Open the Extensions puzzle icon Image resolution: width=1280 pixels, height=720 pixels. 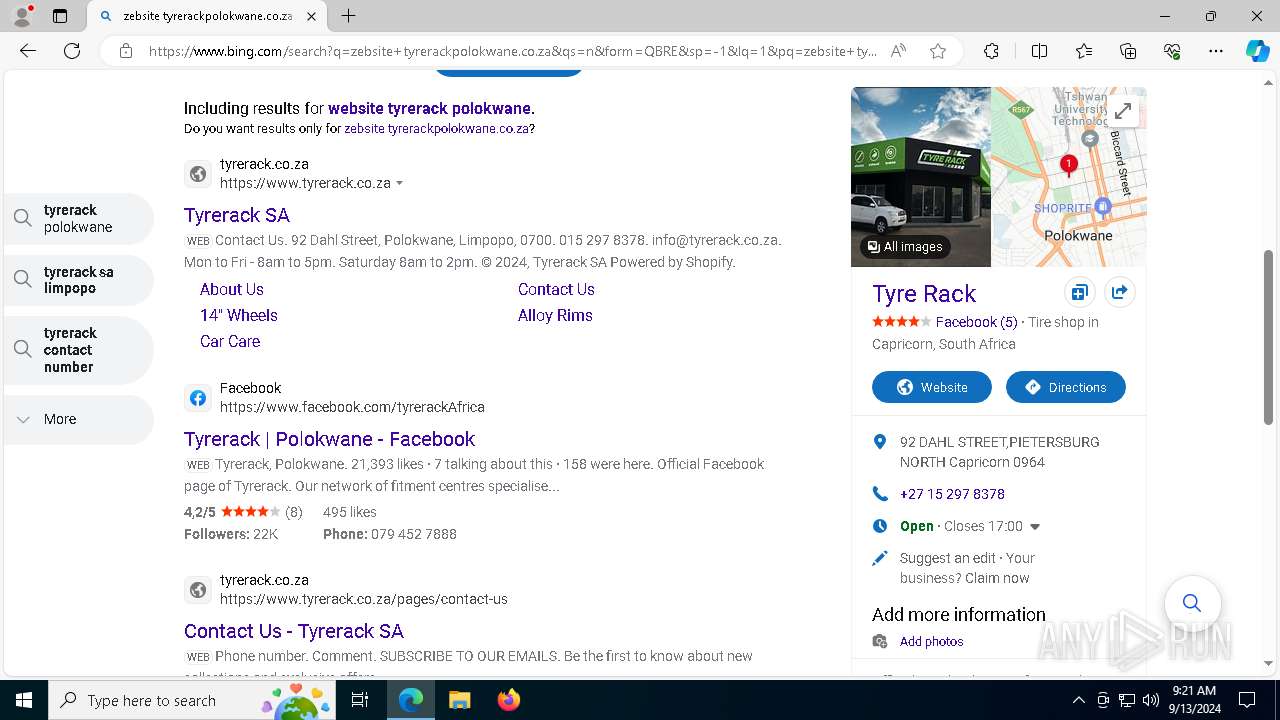click(991, 51)
